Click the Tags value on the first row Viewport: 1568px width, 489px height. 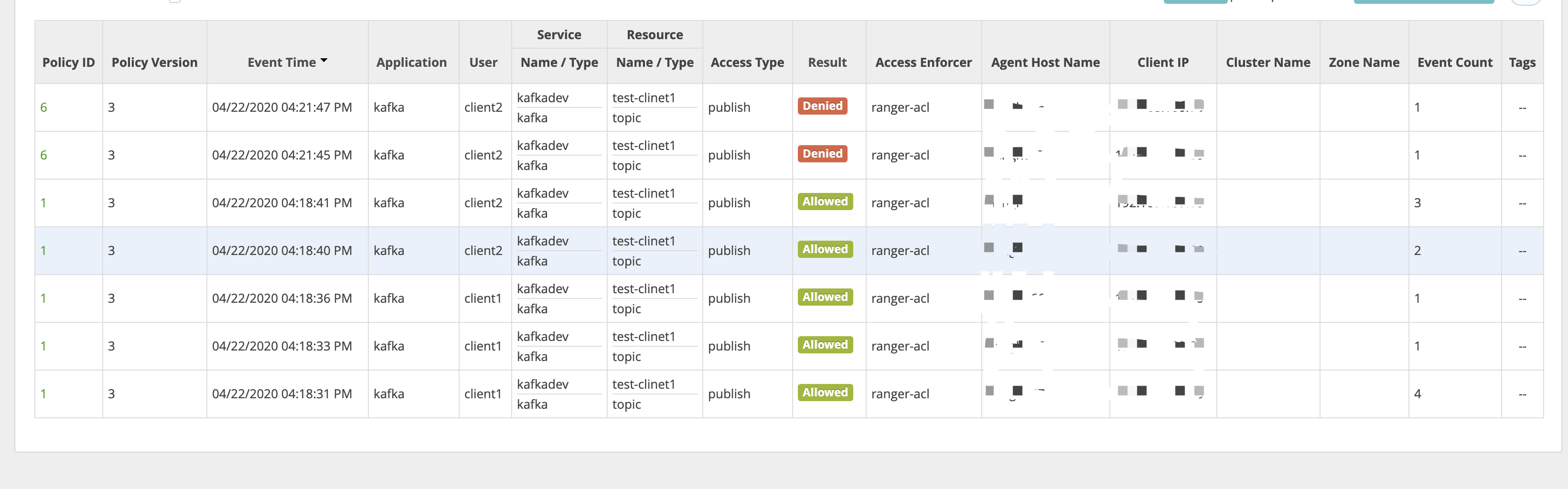[1522, 107]
